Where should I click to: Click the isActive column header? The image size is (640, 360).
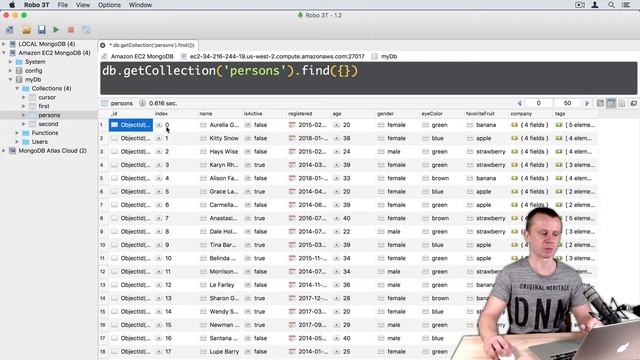click(264, 113)
